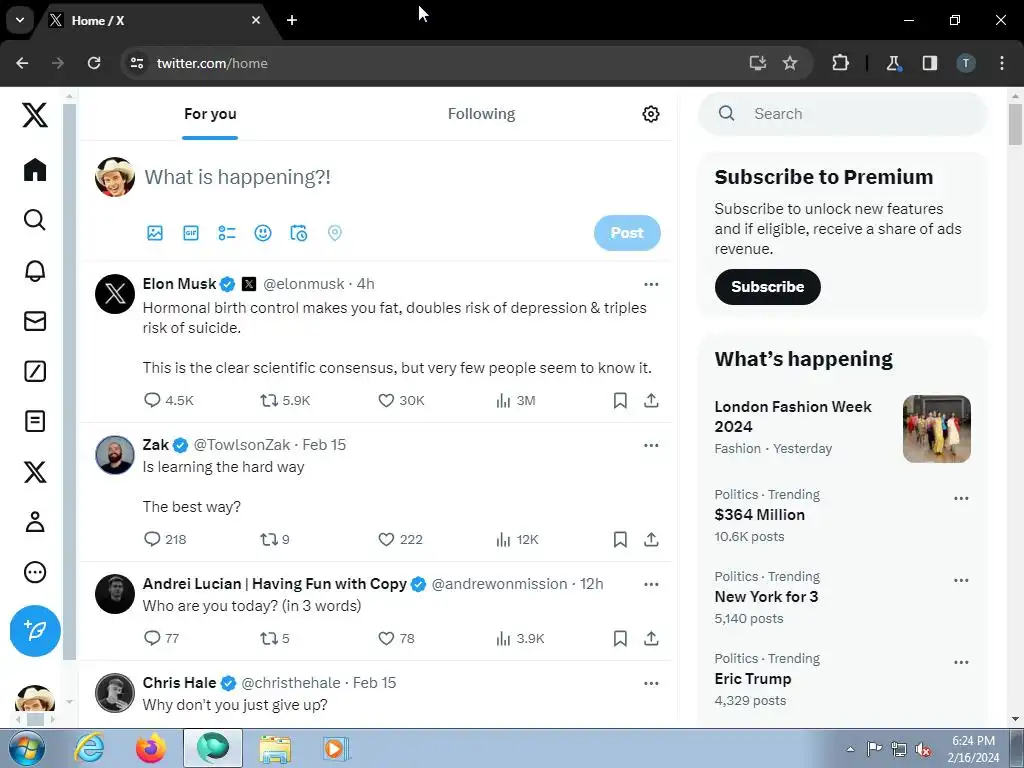Open Explore magnifier in left sidebar
The image size is (1024, 768).
click(x=35, y=220)
